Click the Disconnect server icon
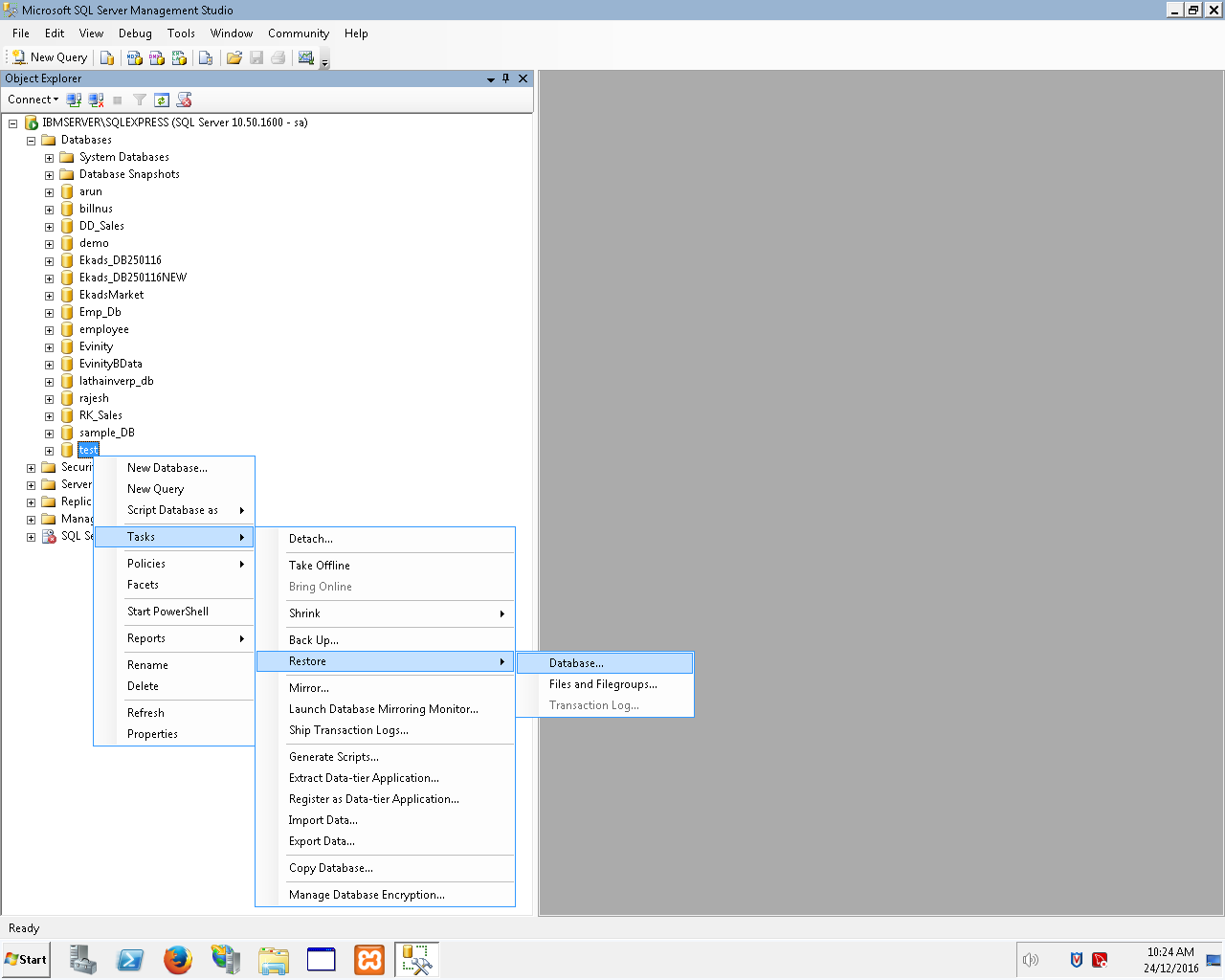Screen dimensions: 1225x980 point(96,100)
